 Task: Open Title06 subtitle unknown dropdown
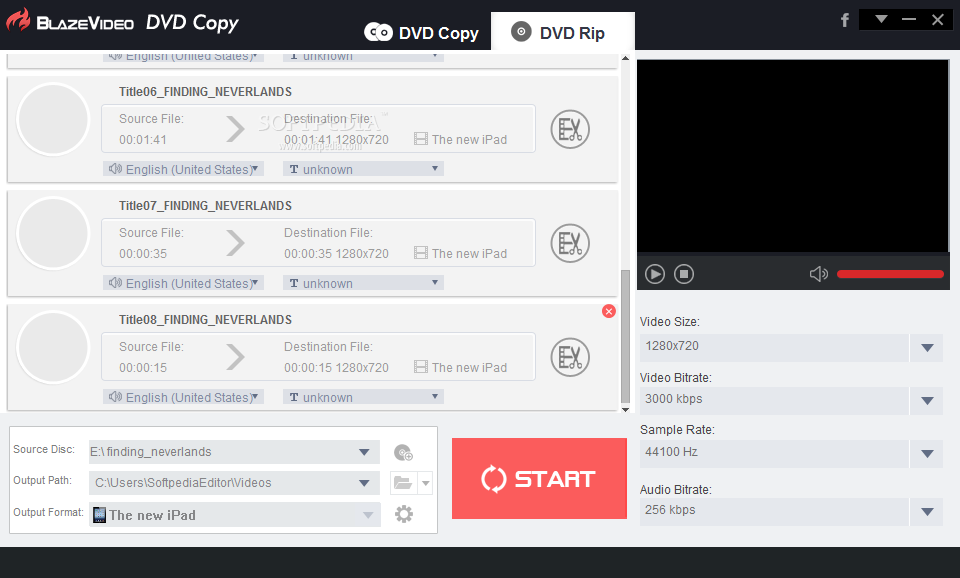pos(363,169)
